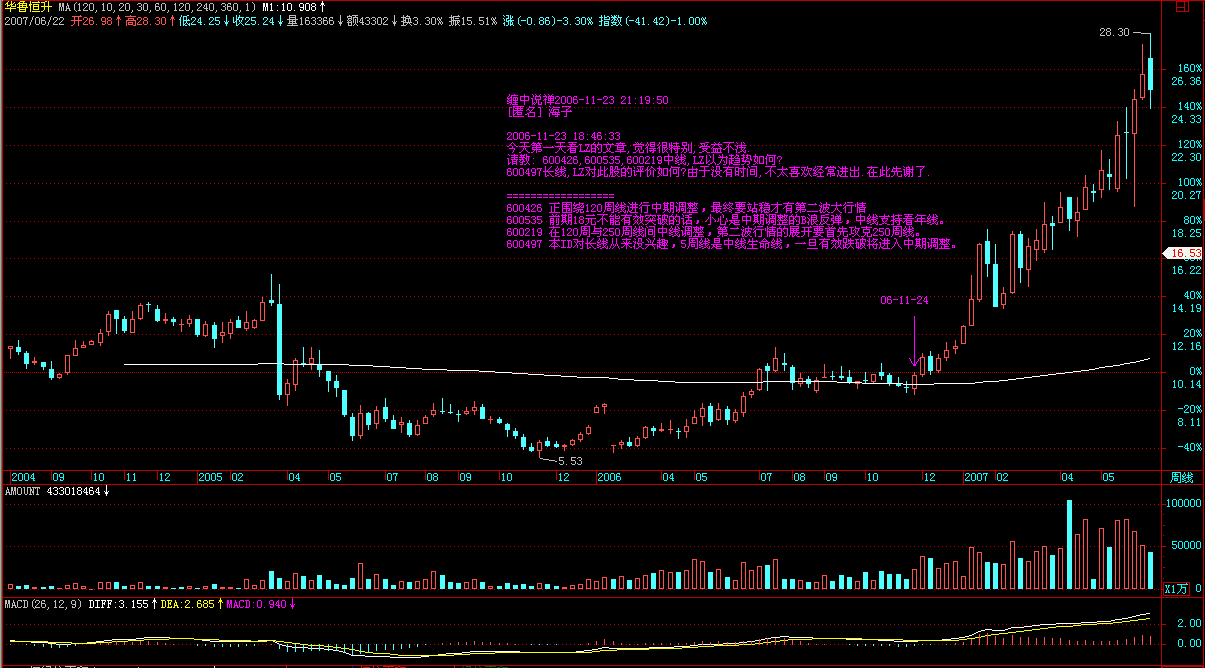Viewport: 1205px width, 668px height.
Task: Click the tallest volume bar in April 2007
Action: [1068, 545]
